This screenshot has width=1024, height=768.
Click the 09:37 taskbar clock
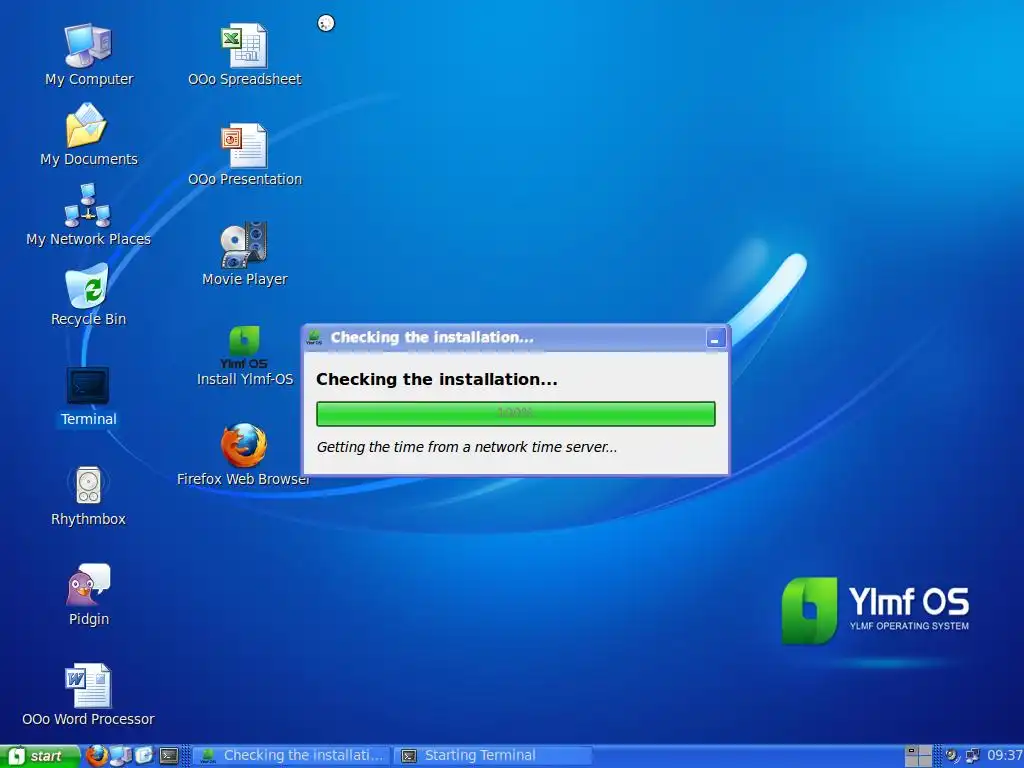pos(1004,756)
